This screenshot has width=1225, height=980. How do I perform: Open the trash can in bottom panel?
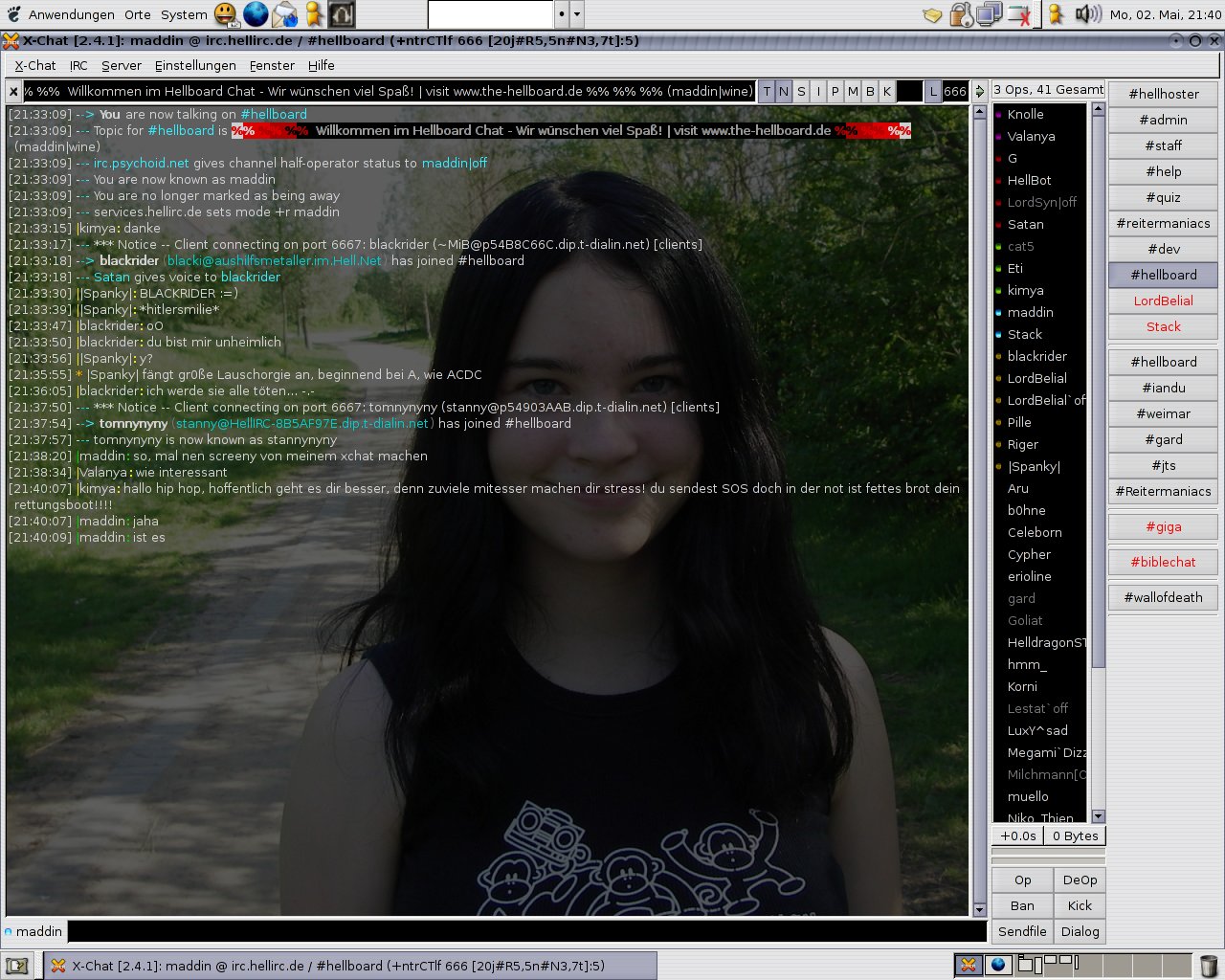point(1209,965)
